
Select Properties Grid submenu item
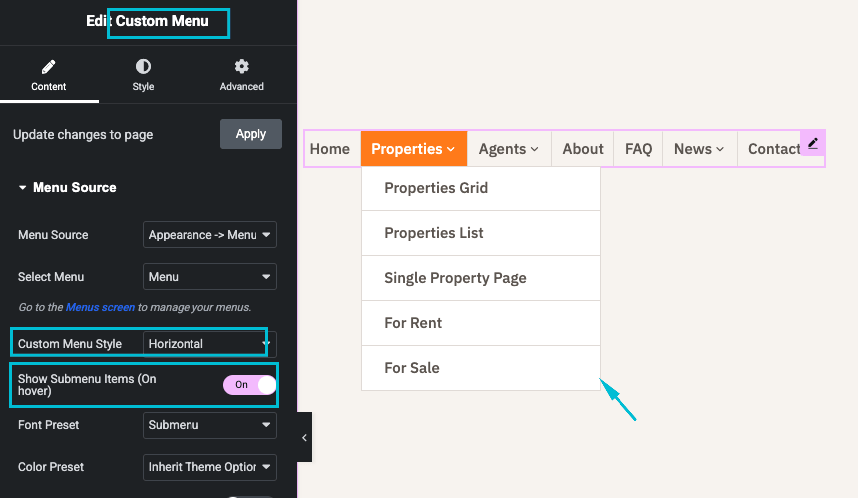pyautogui.click(x=436, y=188)
